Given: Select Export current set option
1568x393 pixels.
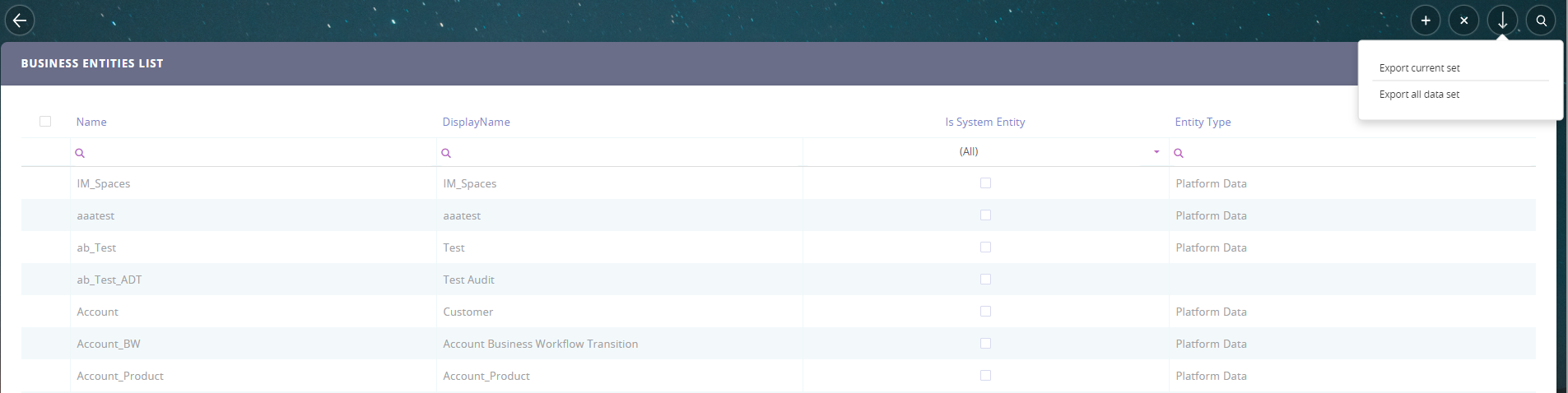Looking at the screenshot, I should point(1419,68).
